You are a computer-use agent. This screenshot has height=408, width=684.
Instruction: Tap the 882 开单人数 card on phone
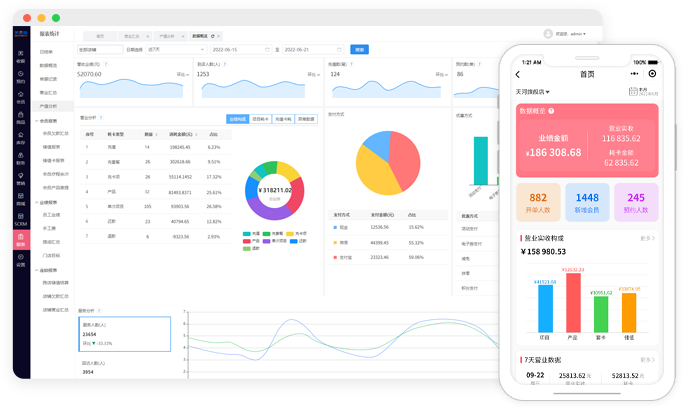(x=538, y=202)
